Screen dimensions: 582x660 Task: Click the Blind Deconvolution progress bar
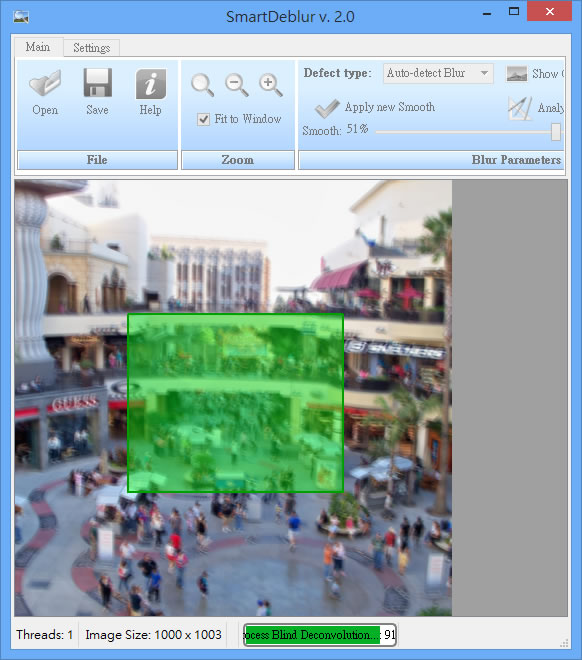320,635
